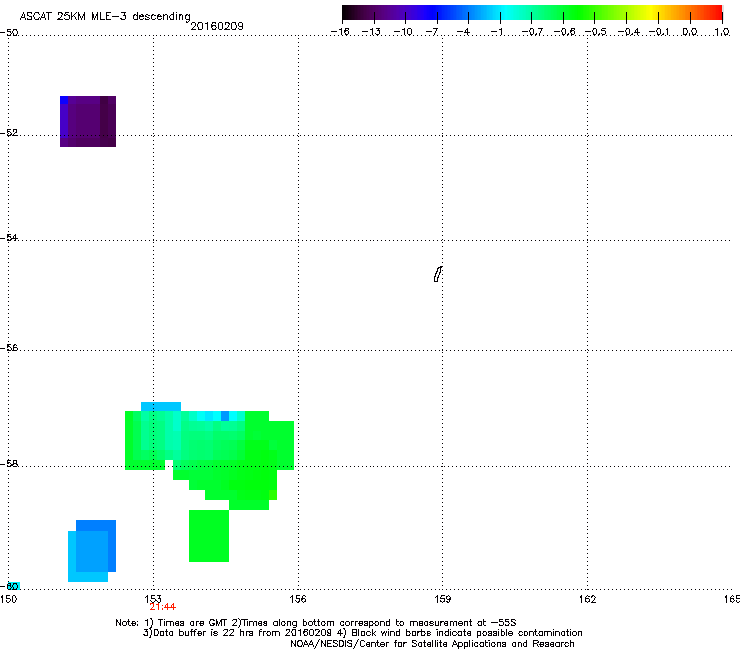This screenshot has width=740, height=650.
Task: Click the -0.6 colorbar label
Action: [x=564, y=32]
